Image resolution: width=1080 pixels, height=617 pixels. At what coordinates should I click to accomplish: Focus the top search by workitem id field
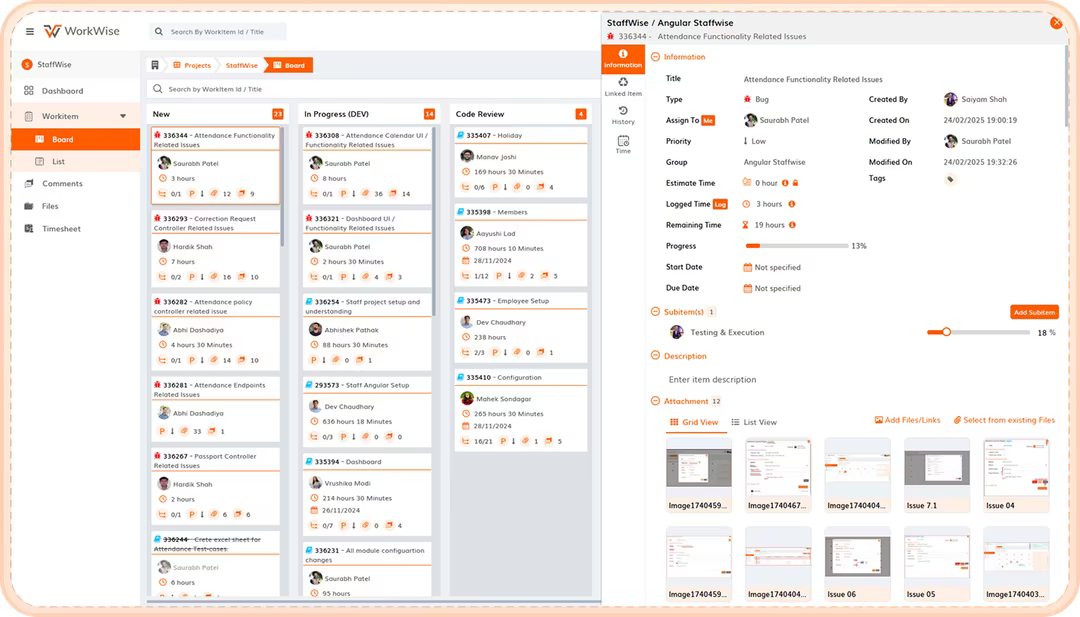point(218,32)
